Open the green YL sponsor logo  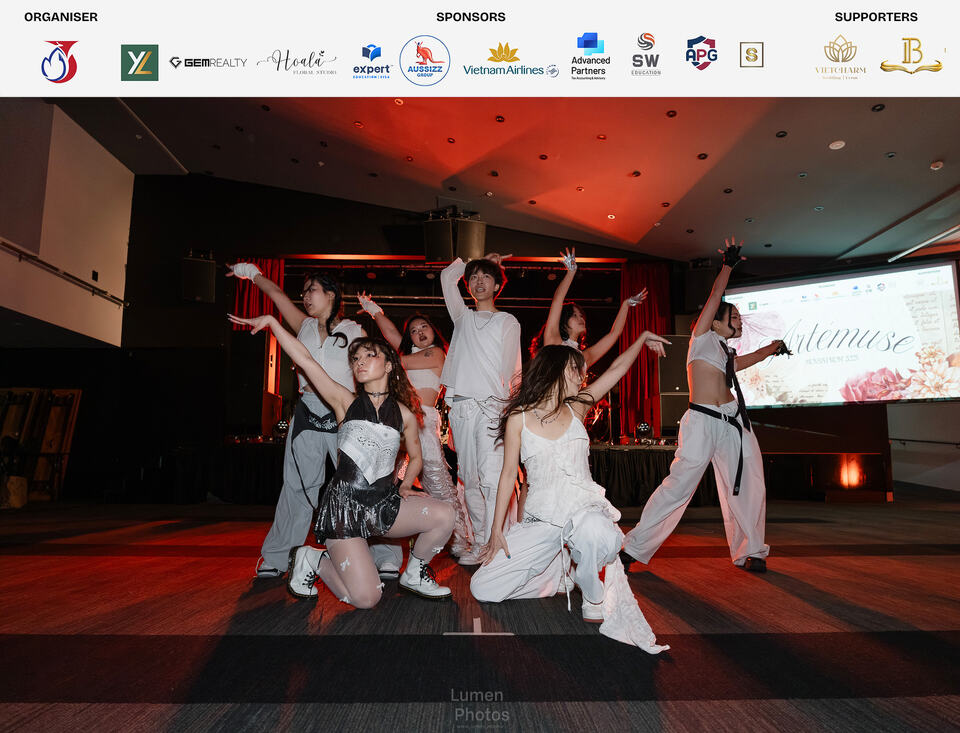(140, 62)
